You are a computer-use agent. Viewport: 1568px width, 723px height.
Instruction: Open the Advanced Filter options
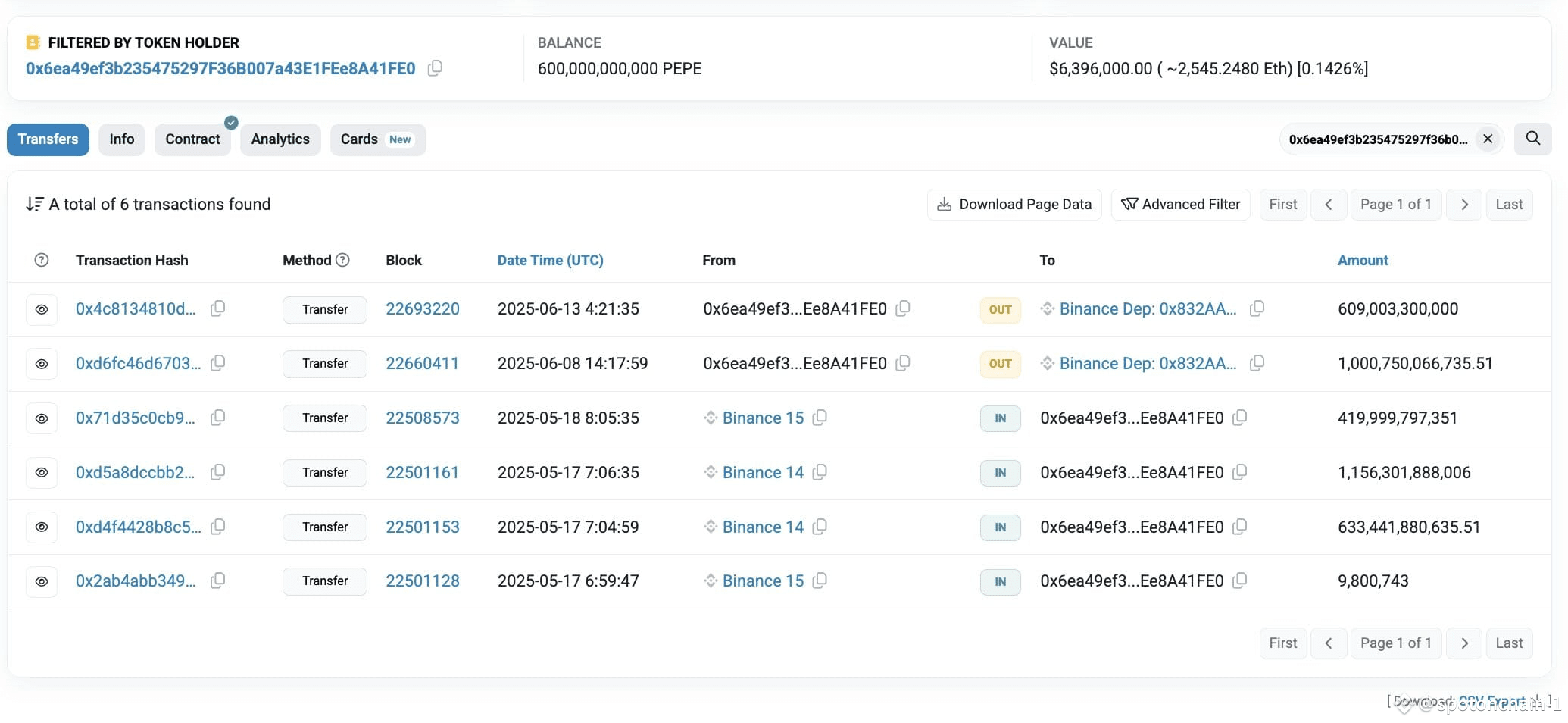1180,205
